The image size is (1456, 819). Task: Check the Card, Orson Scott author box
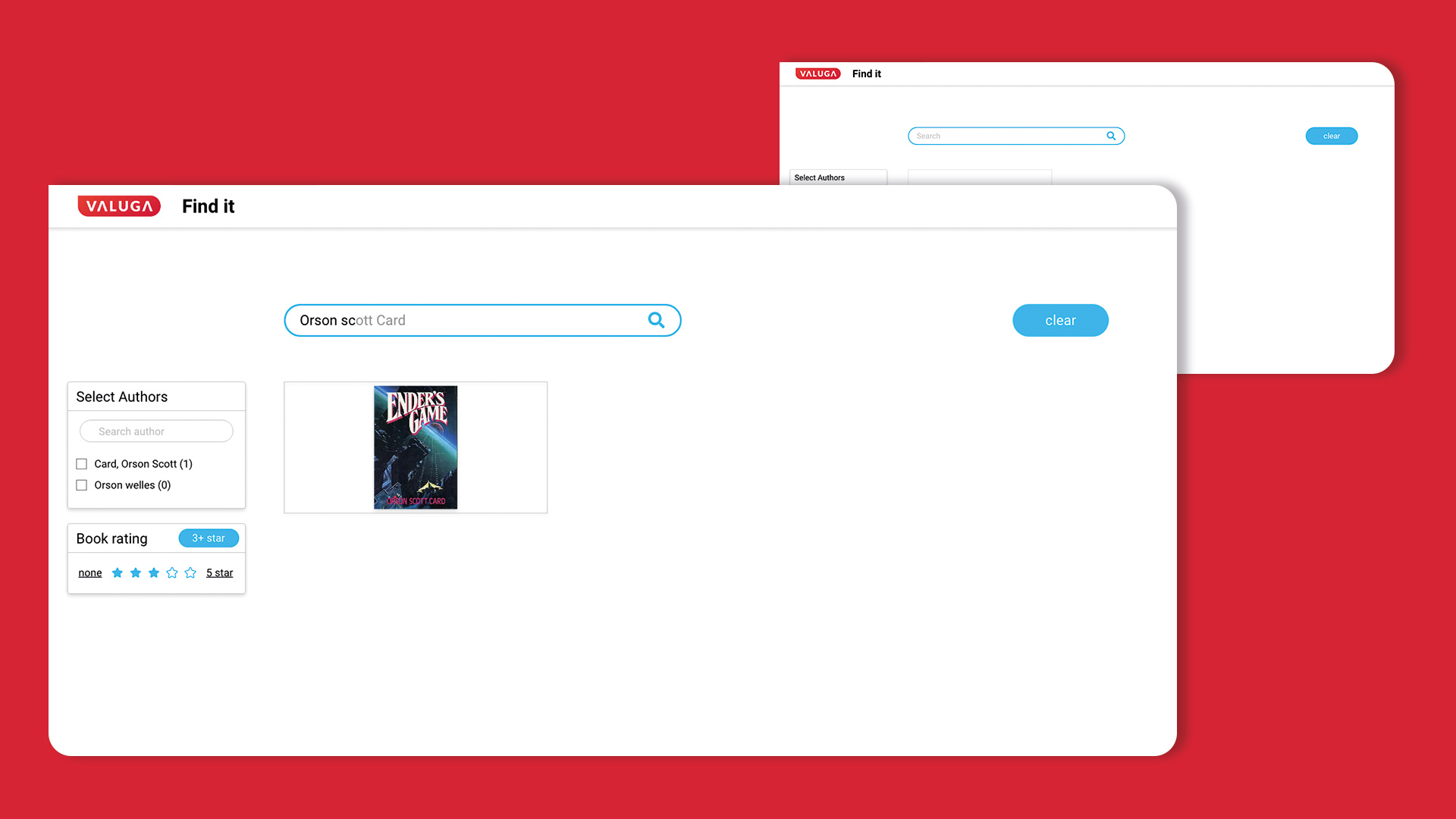coord(82,464)
